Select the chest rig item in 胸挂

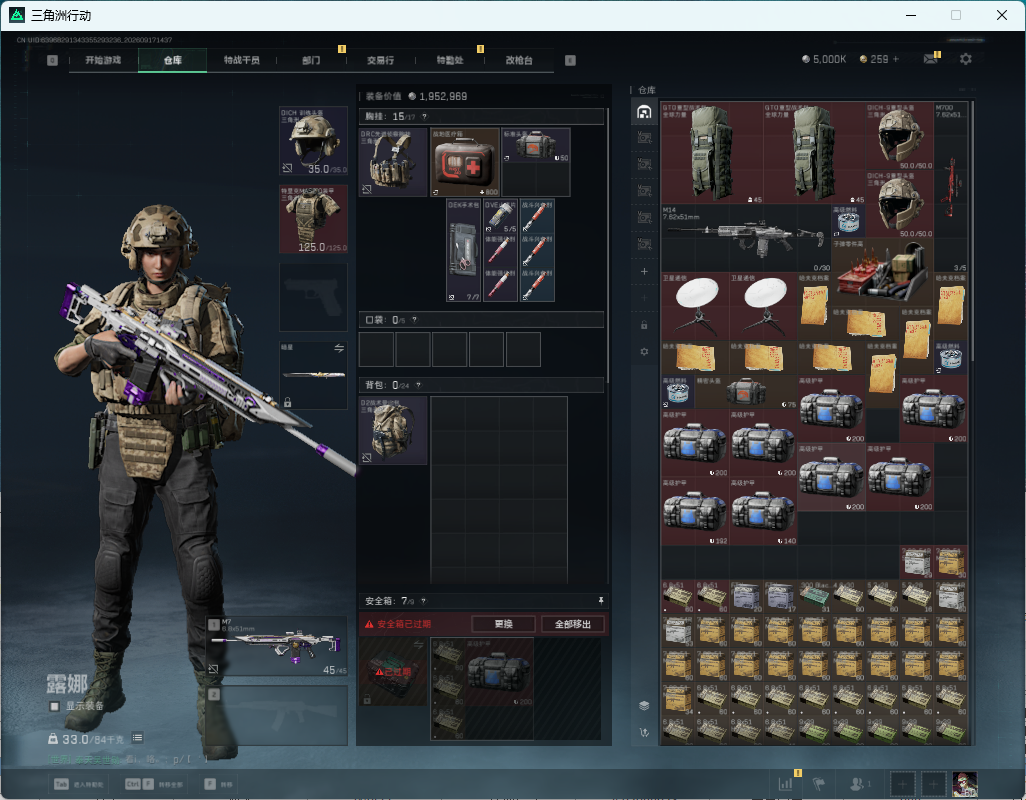393,162
